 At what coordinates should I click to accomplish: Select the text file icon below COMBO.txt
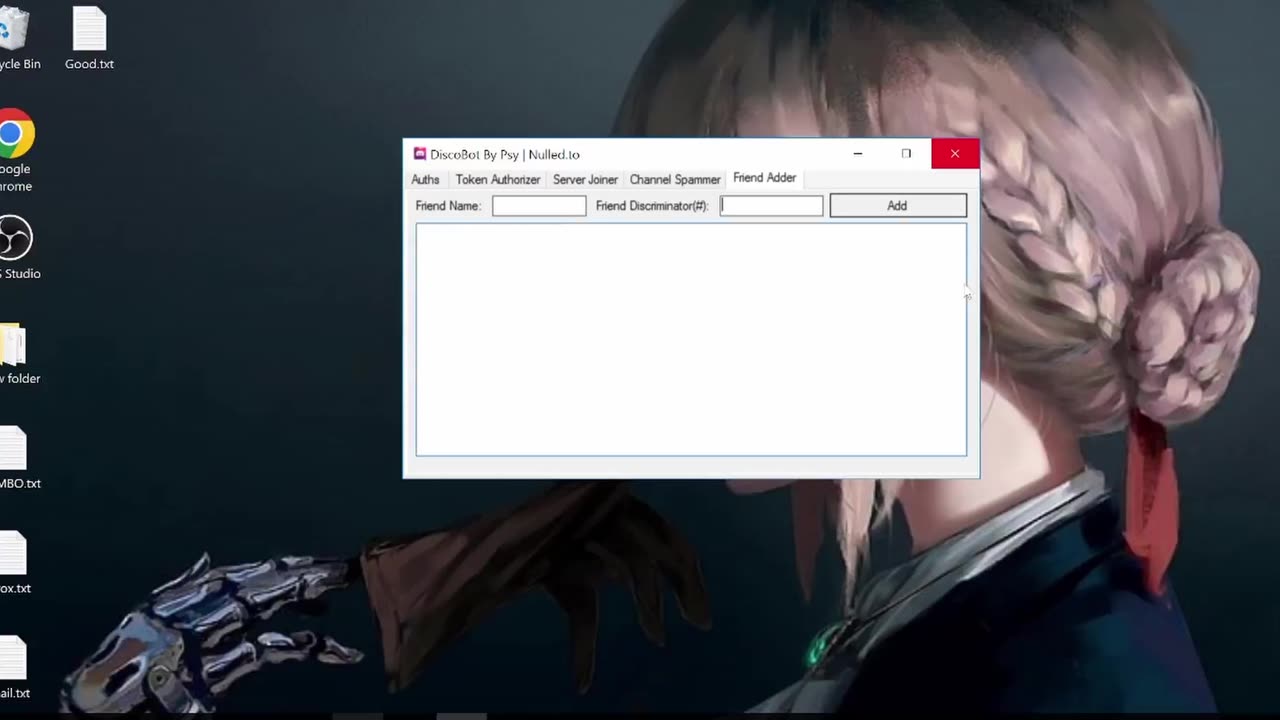[14, 563]
